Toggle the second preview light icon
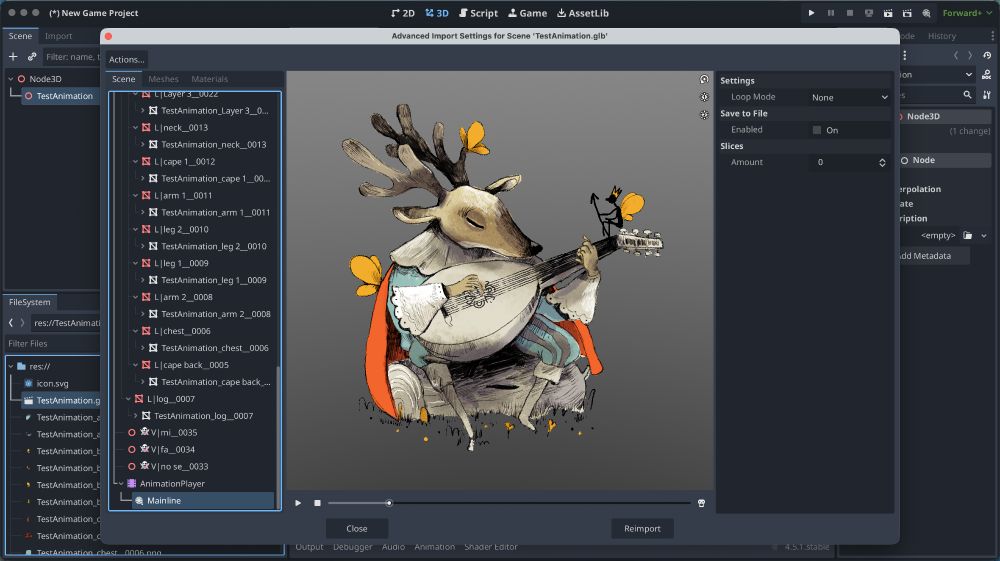 pyautogui.click(x=704, y=115)
